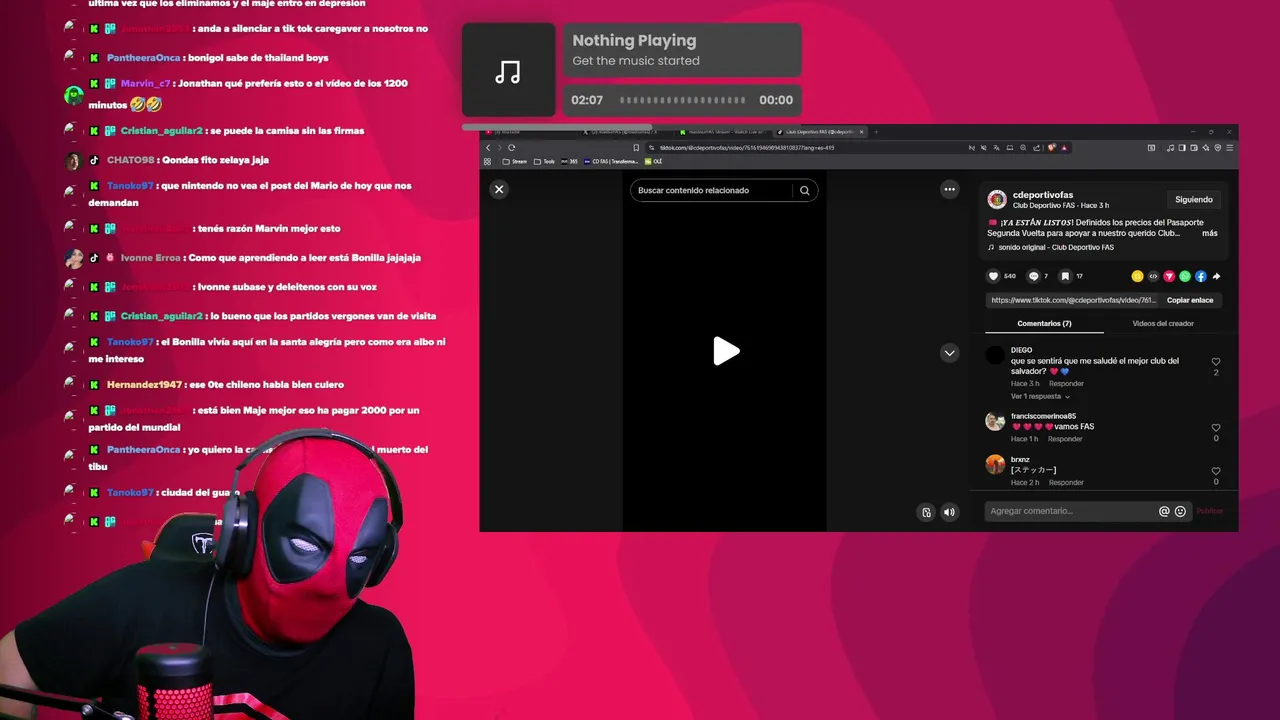Screen dimensions: 1280x720
Task: Share the video via WhatsApp icon
Action: pos(1185,276)
